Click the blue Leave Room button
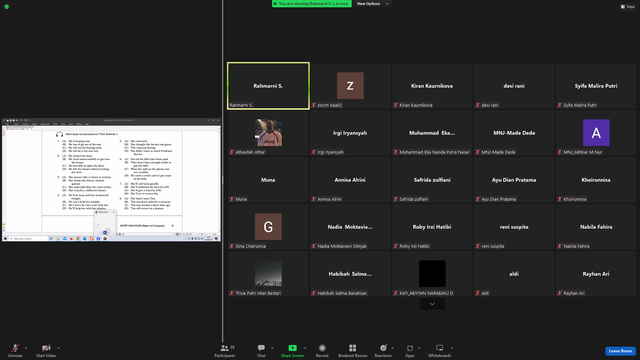640x360 pixels. click(620, 351)
